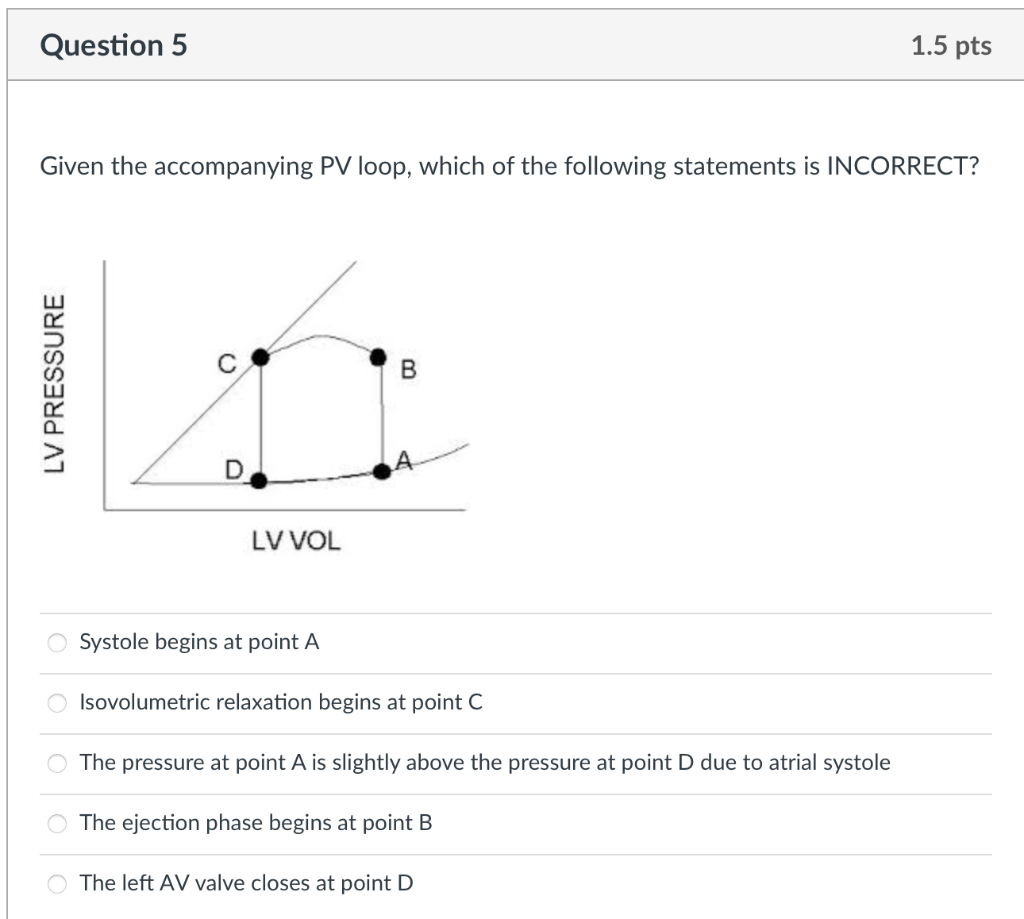Image resolution: width=1024 pixels, height=919 pixels.
Task: Click the answer text 'Systole begins at point A'
Action: pyautogui.click(x=198, y=642)
